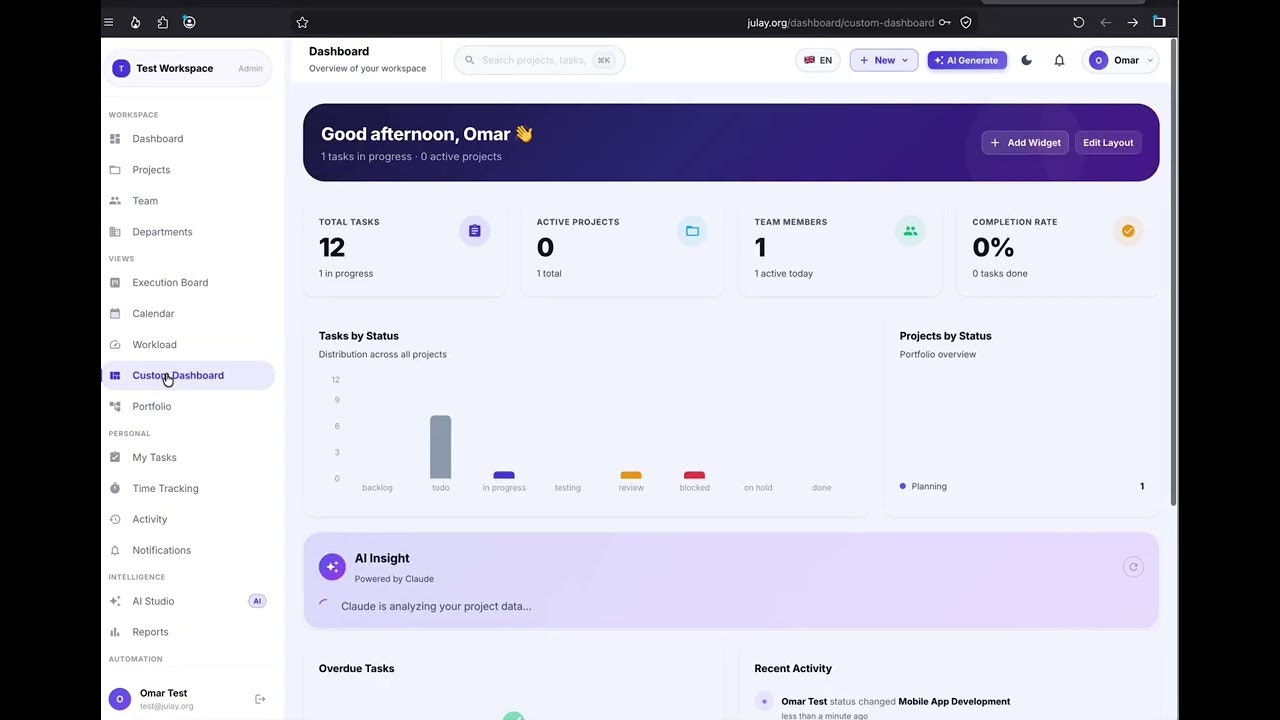The height and width of the screenshot is (720, 1280).
Task: Click the Time Tracking clock icon
Action: [115, 489]
